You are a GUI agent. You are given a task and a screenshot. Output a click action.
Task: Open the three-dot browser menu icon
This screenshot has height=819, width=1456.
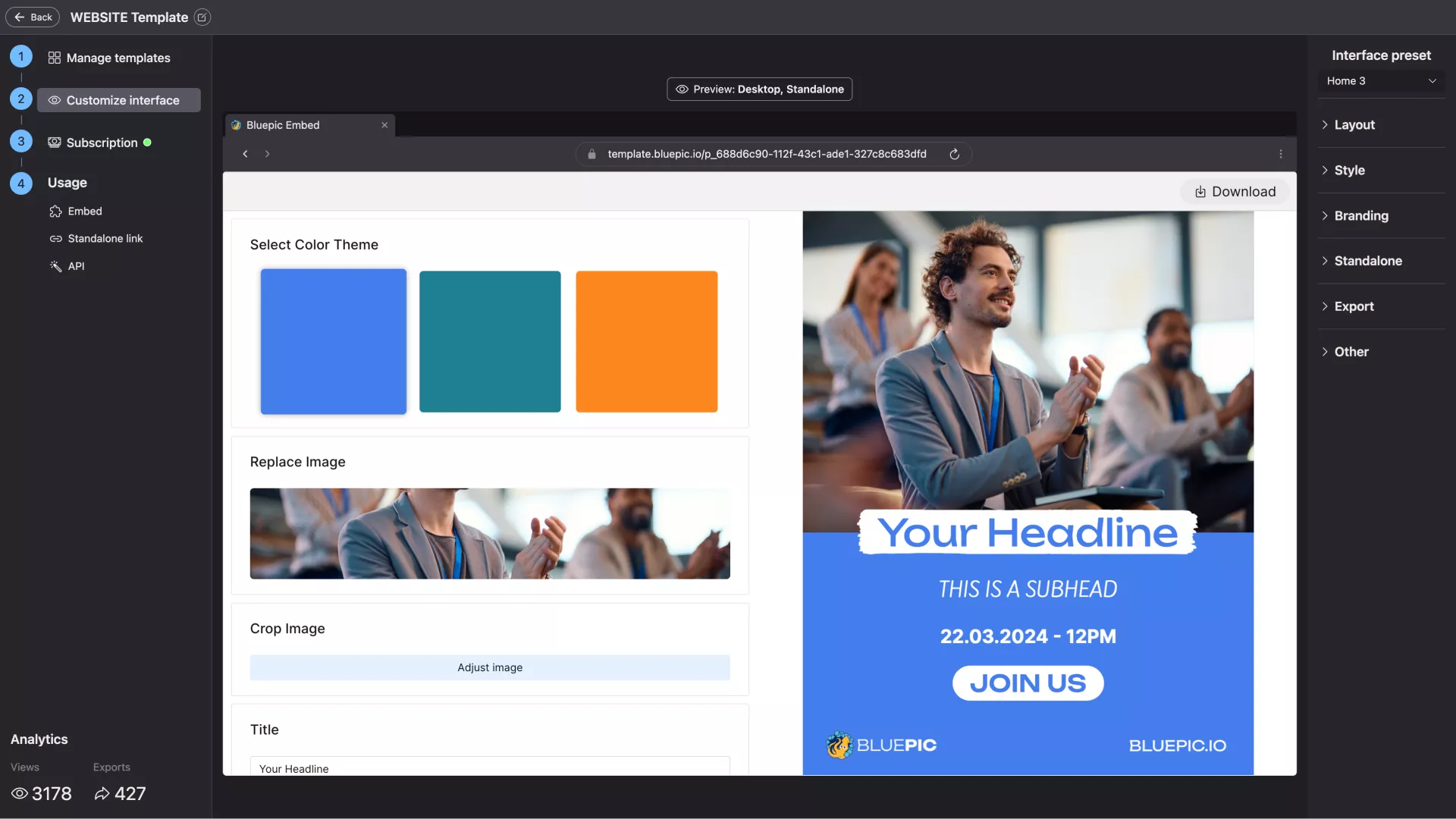1281,154
